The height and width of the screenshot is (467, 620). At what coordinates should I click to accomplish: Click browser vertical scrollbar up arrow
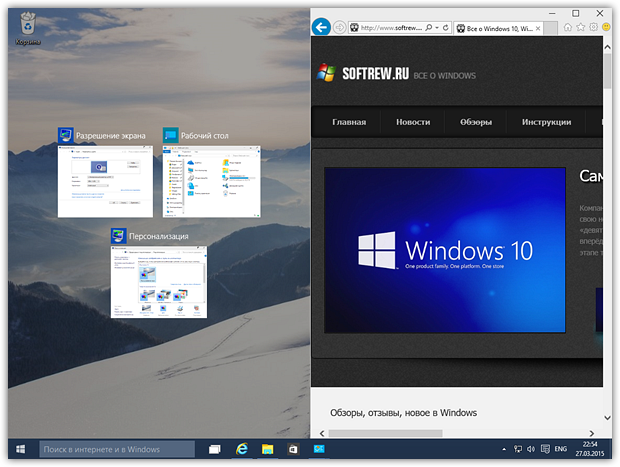607,47
